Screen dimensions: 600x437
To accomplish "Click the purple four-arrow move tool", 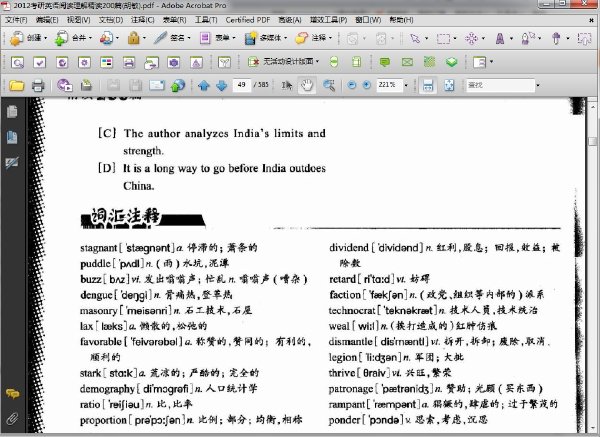I will (471, 38).
